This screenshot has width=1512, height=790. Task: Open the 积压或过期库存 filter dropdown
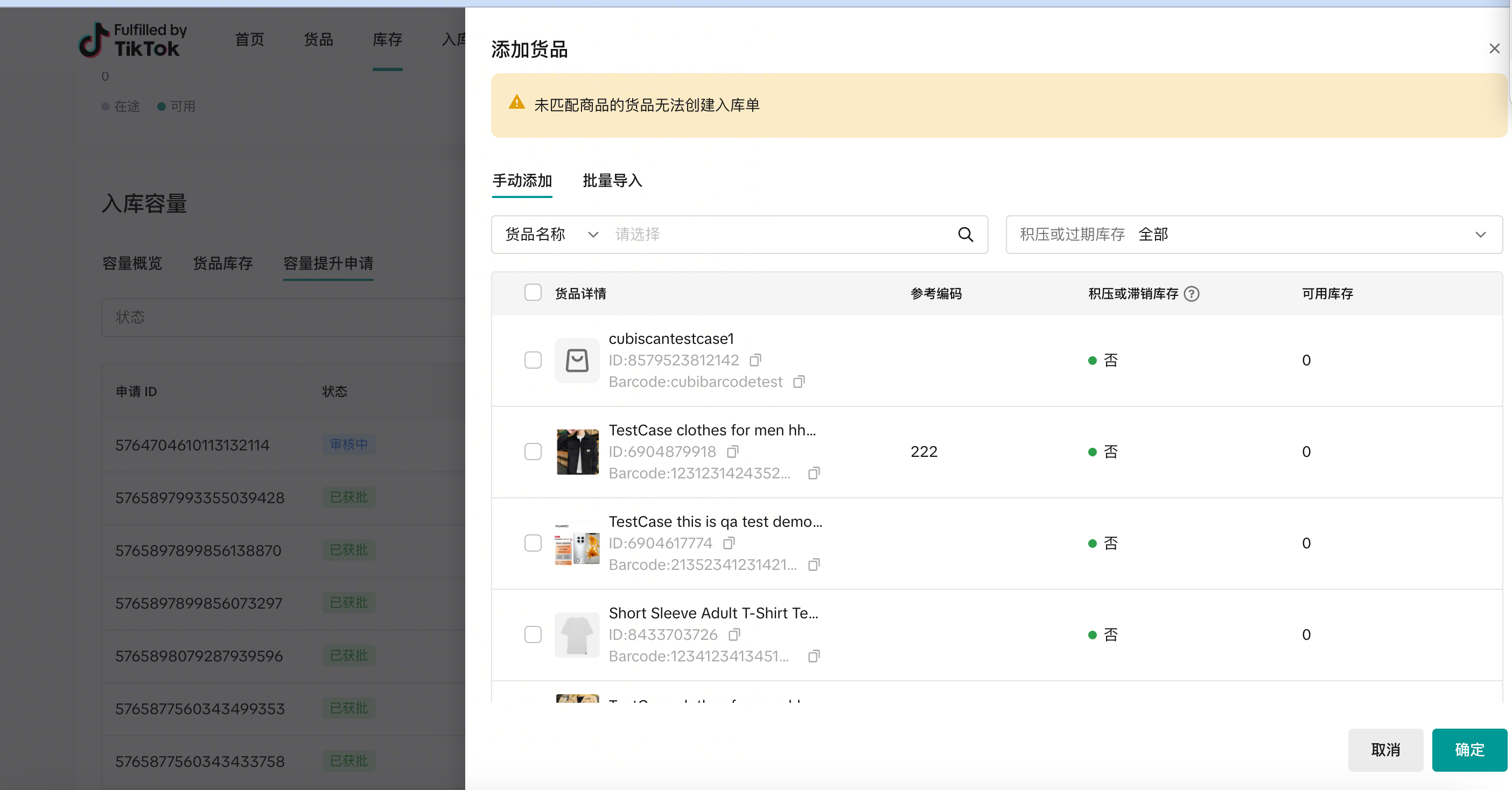(1254, 235)
